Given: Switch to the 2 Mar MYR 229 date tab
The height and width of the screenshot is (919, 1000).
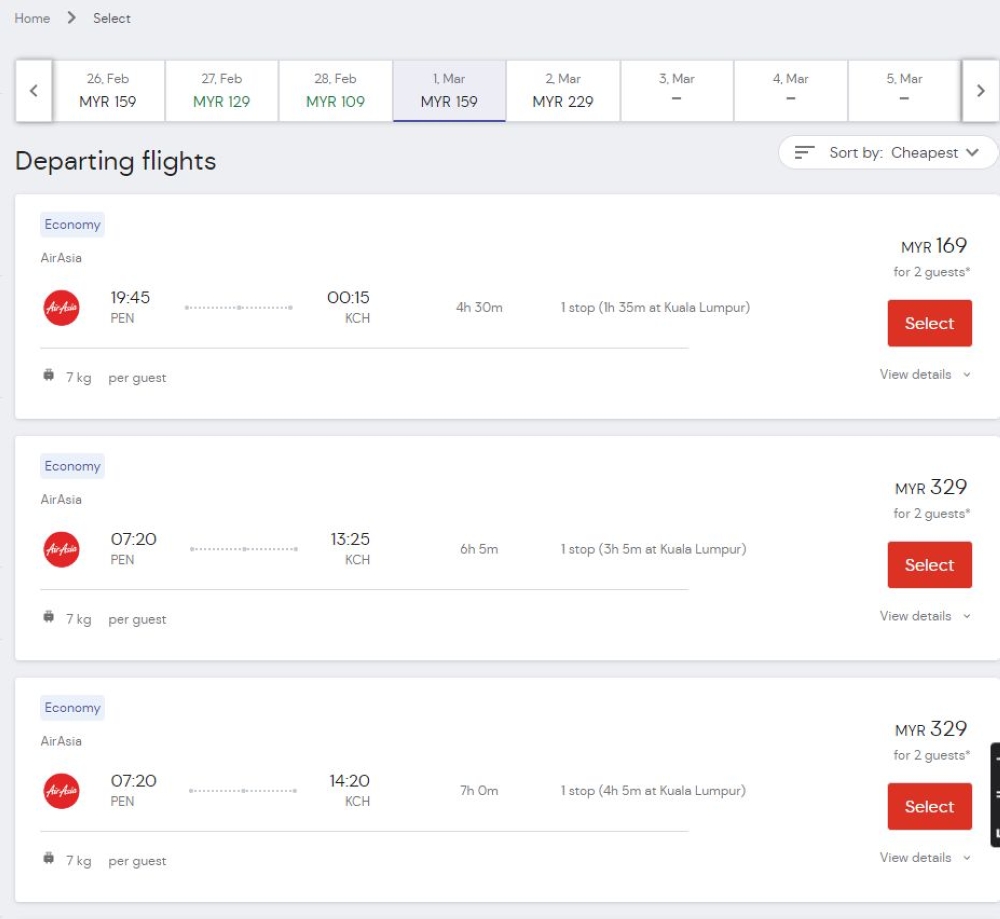Looking at the screenshot, I should [x=563, y=91].
